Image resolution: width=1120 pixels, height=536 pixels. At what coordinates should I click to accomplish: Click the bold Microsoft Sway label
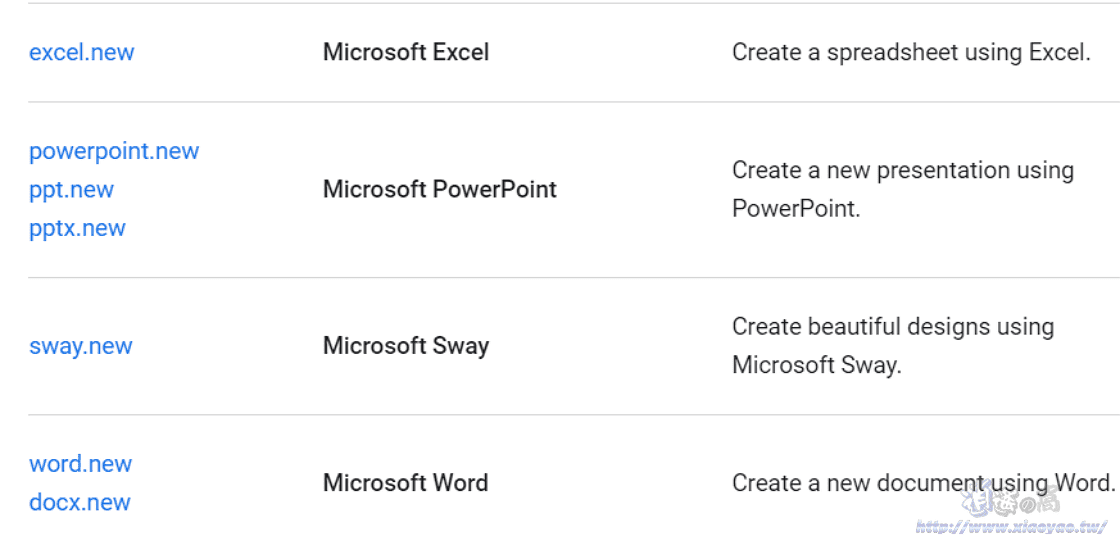tap(406, 346)
